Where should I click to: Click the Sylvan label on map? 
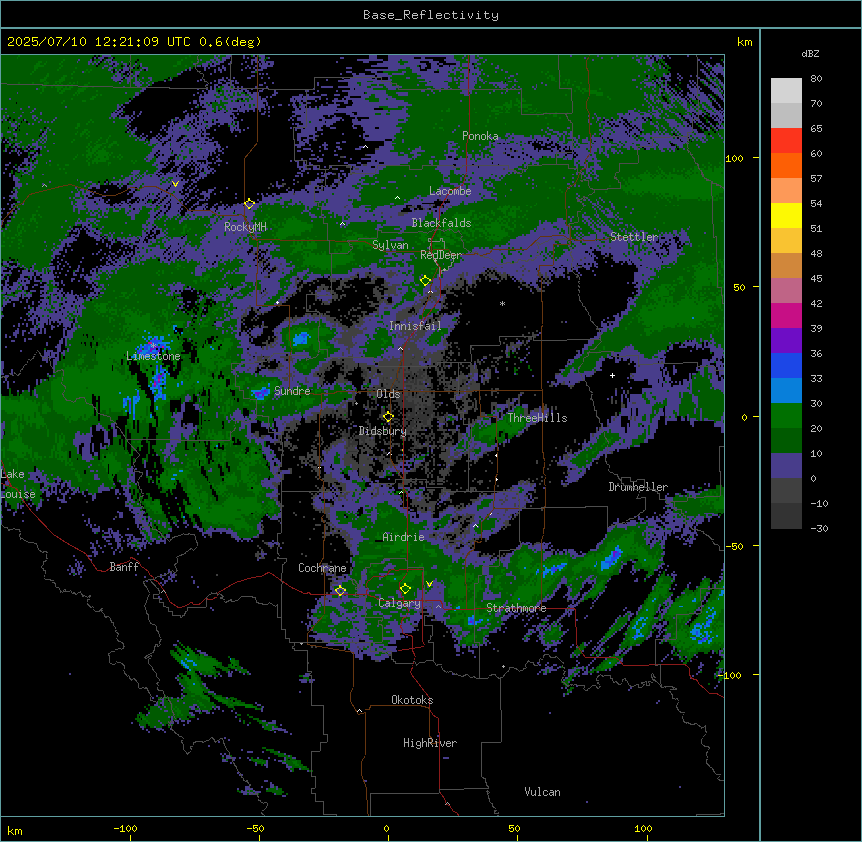[390, 245]
